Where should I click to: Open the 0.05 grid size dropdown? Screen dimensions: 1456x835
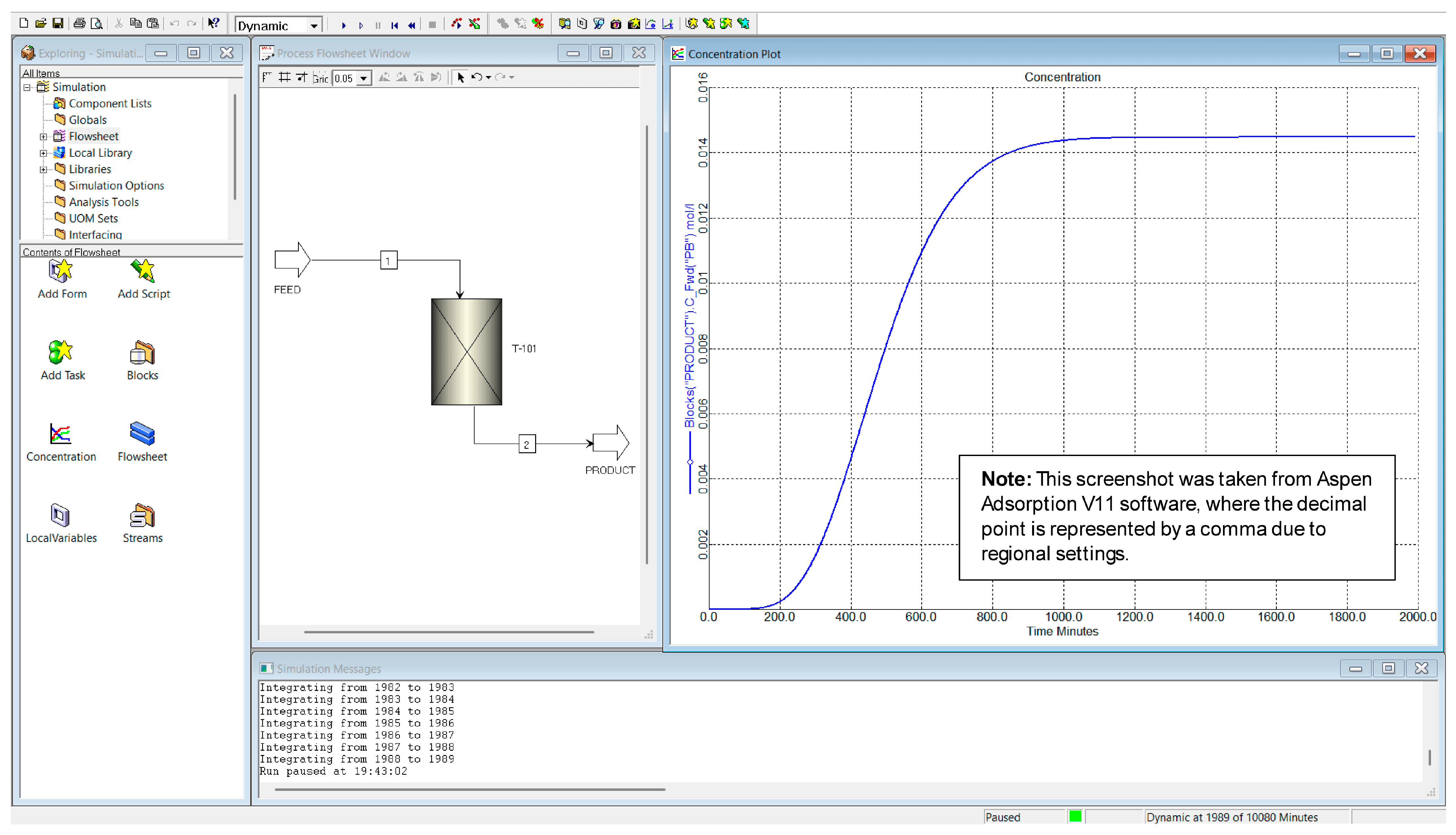[363, 79]
